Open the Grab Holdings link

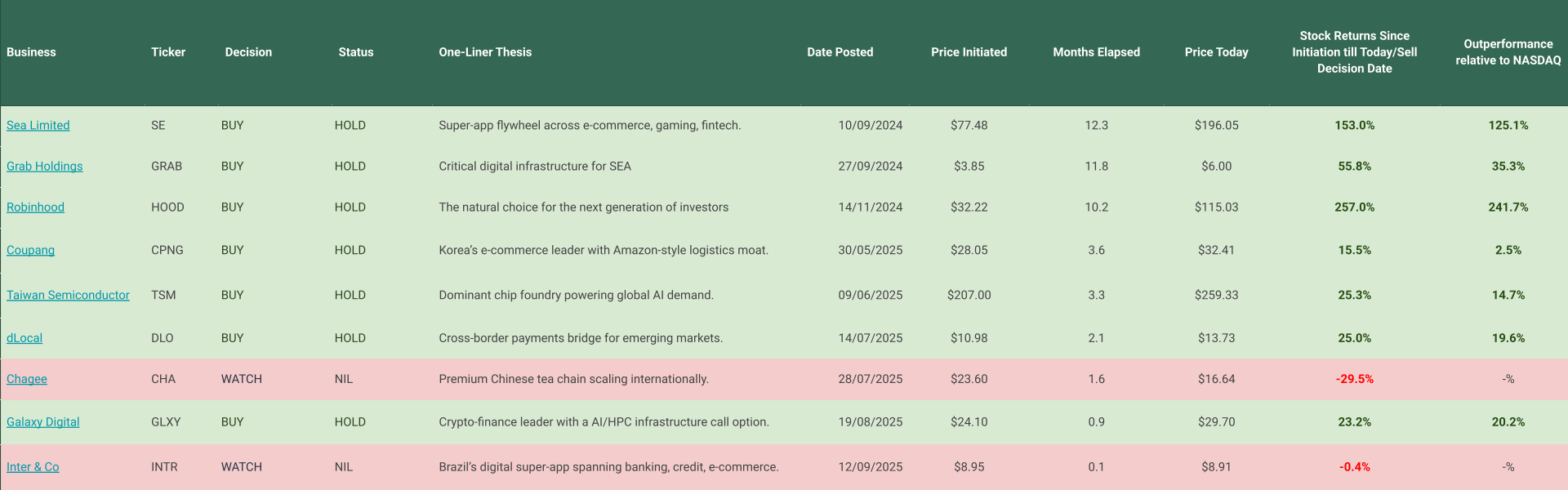[x=44, y=166]
